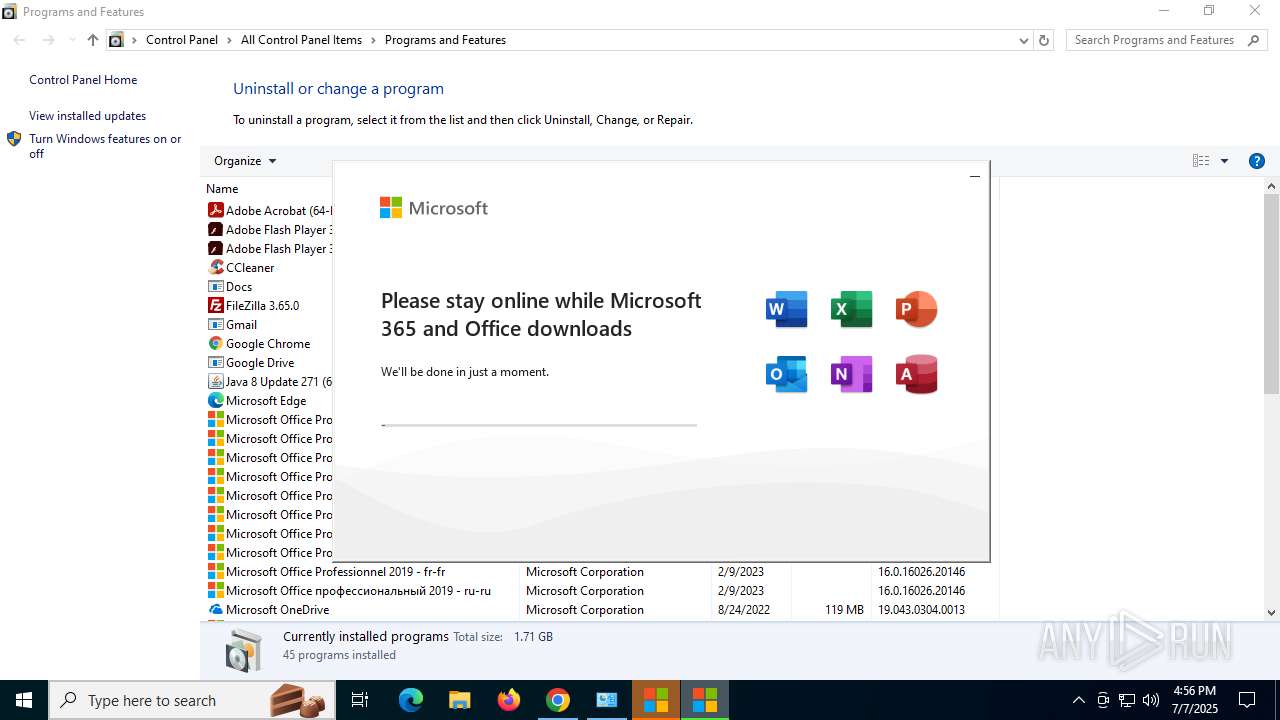This screenshot has height=720, width=1280.
Task: Select Microsoft Office профессиональный 2019 - ru-ru
Action: (358, 590)
